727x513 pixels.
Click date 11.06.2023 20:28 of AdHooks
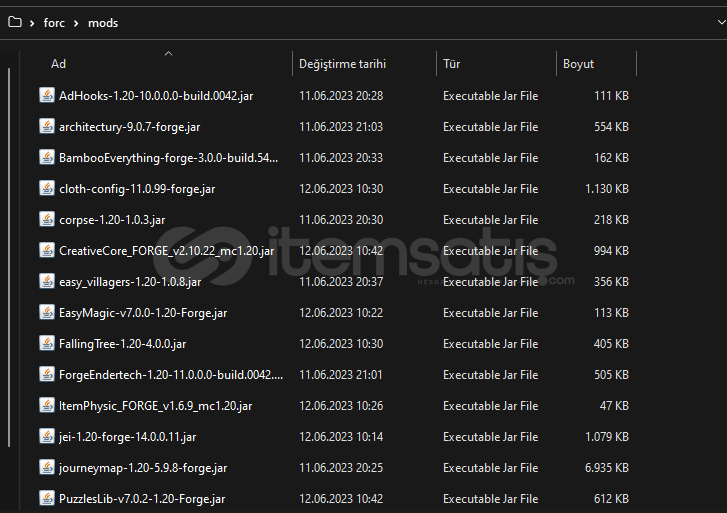(341, 96)
